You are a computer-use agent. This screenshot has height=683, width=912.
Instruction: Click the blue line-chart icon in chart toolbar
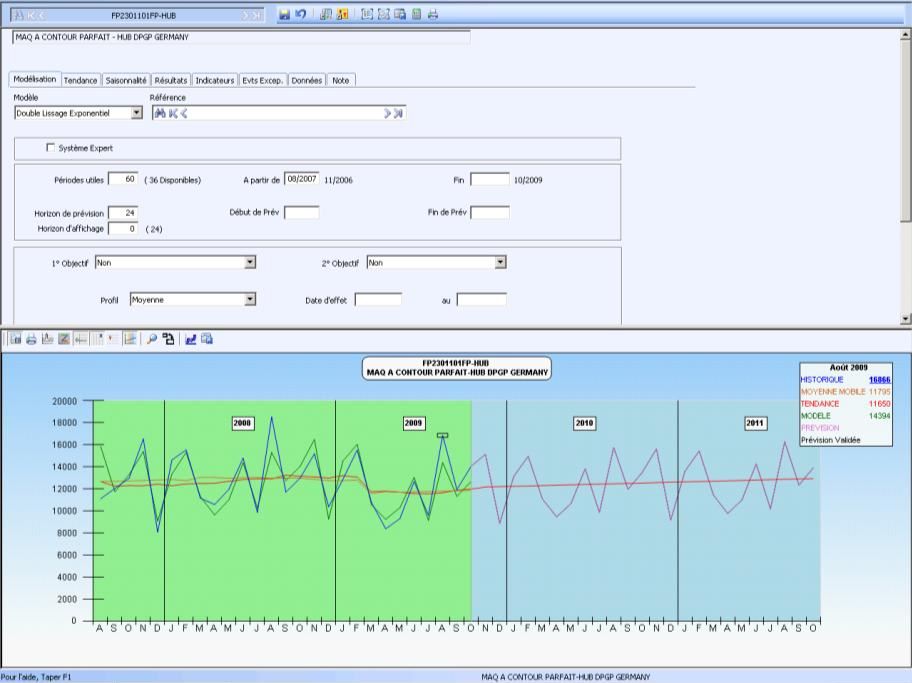190,339
